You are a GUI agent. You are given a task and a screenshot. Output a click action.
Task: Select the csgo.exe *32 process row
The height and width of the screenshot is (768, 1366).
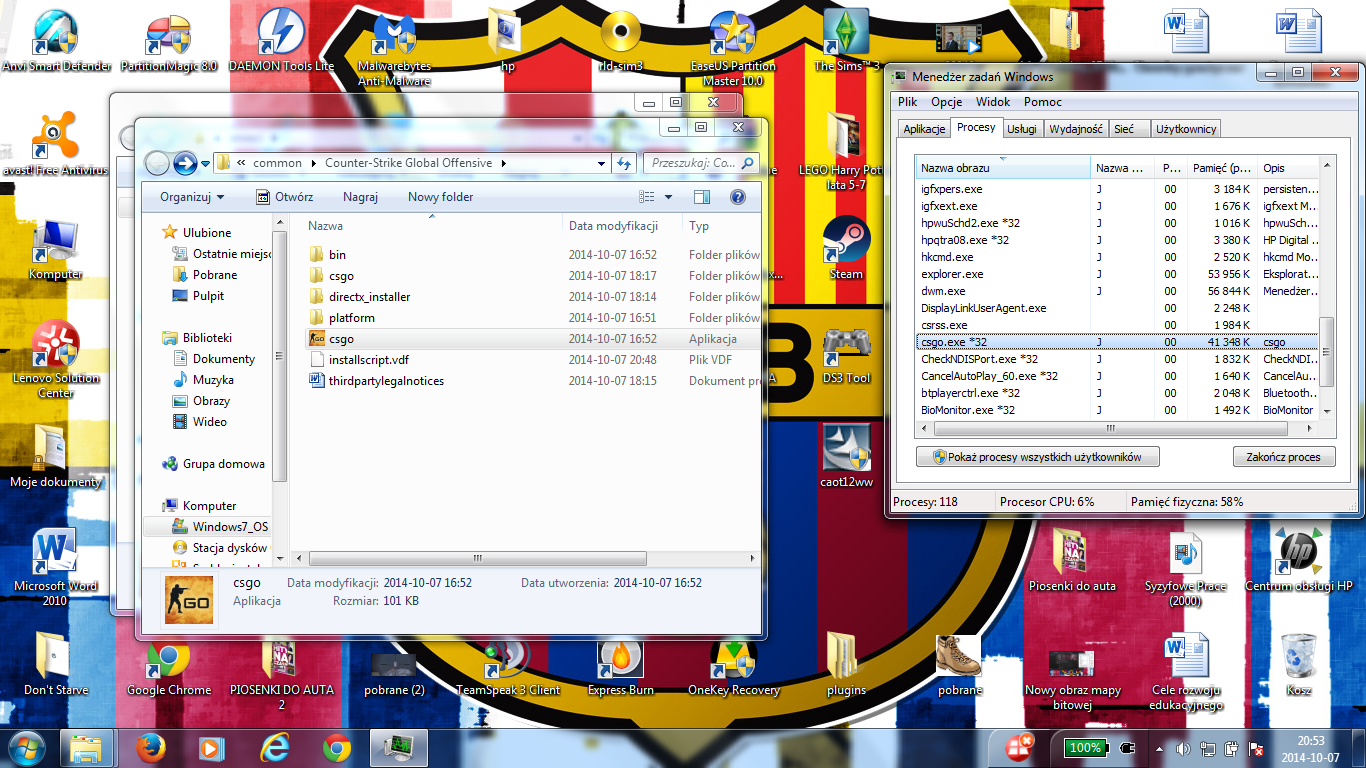1118,342
